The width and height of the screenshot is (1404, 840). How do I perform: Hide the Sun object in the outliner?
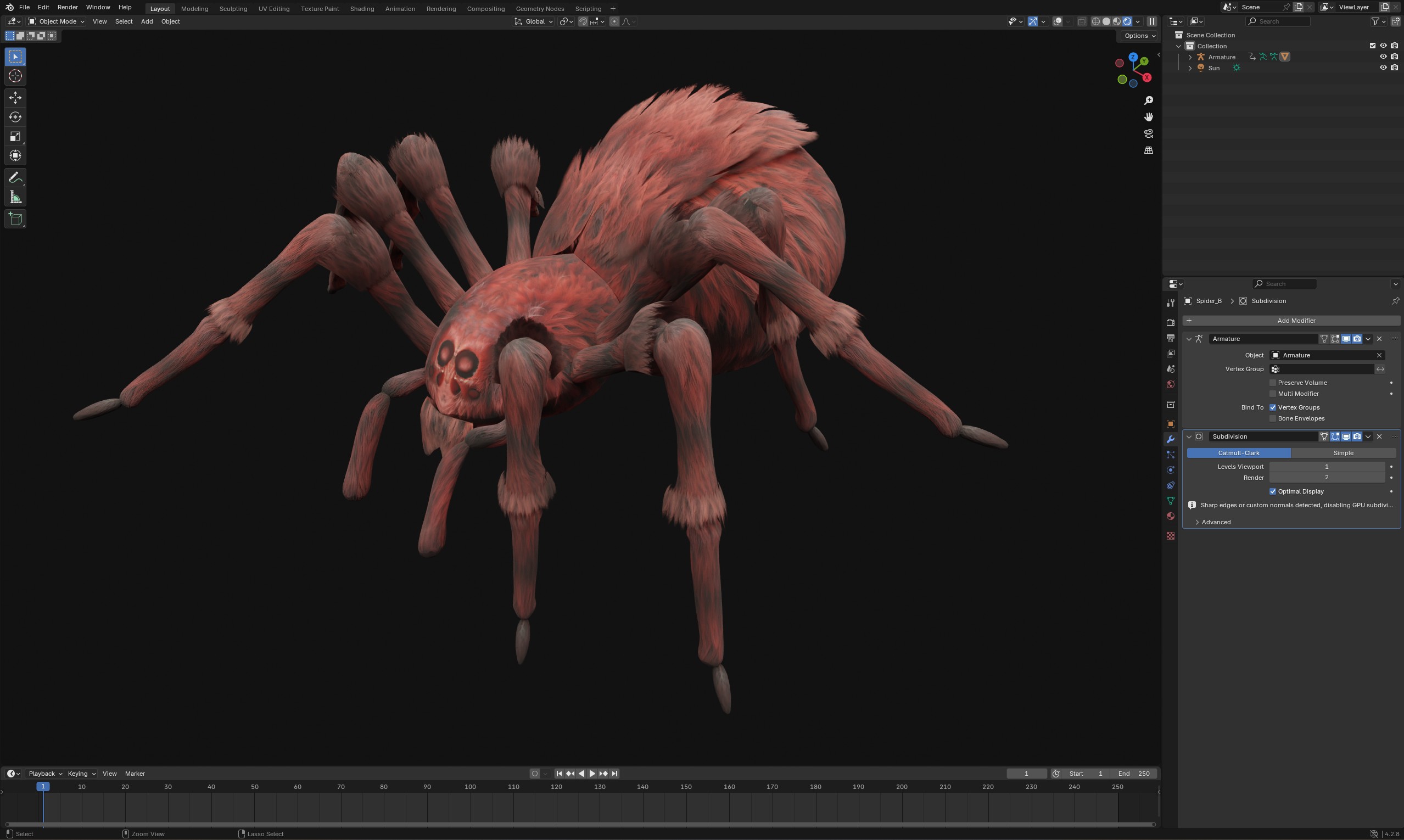1384,68
